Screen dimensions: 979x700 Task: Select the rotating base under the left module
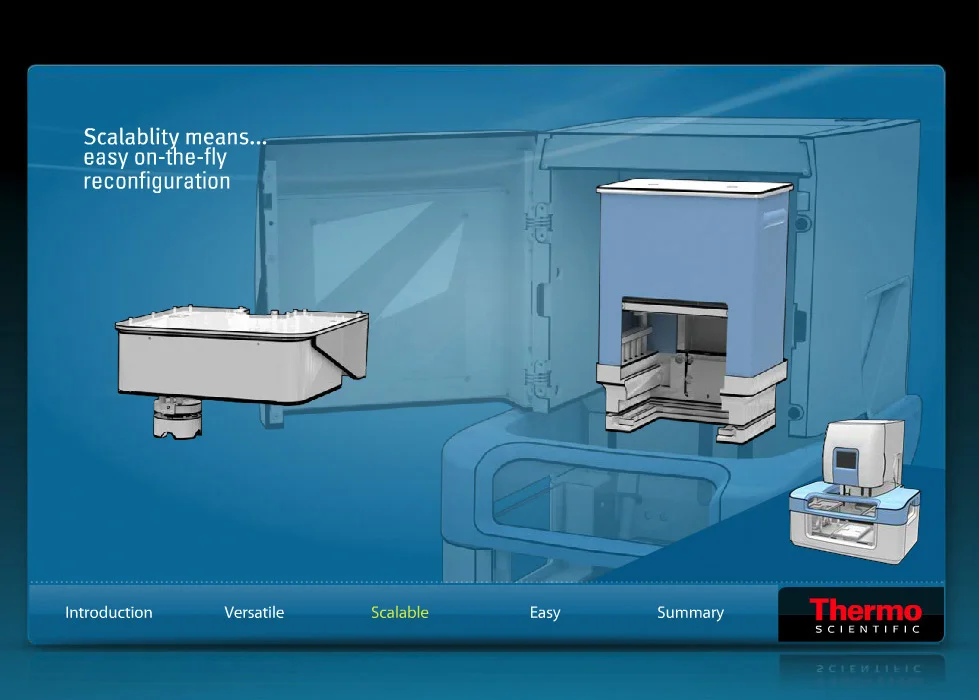point(178,415)
